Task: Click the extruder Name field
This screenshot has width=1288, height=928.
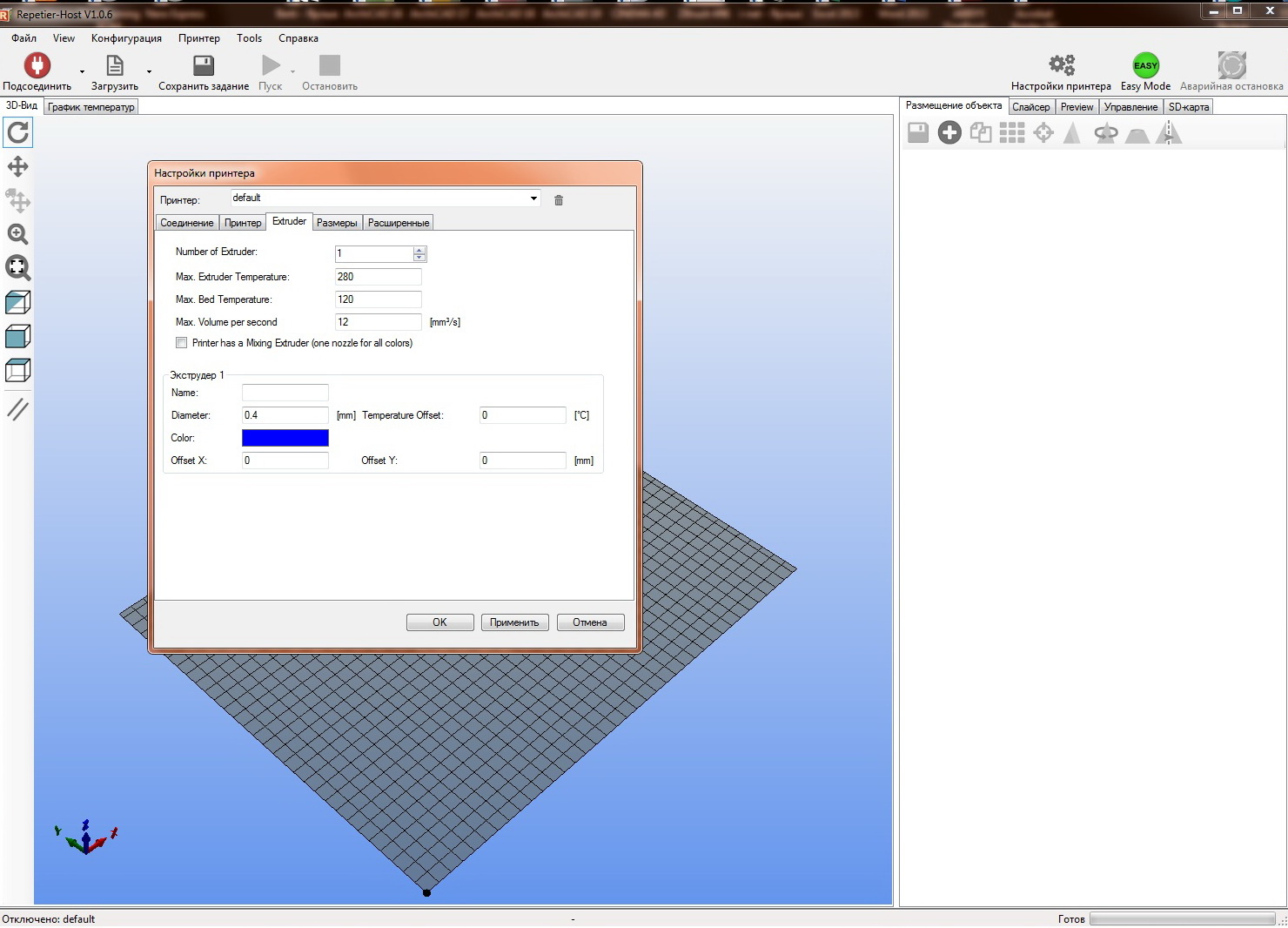Action: (285, 393)
